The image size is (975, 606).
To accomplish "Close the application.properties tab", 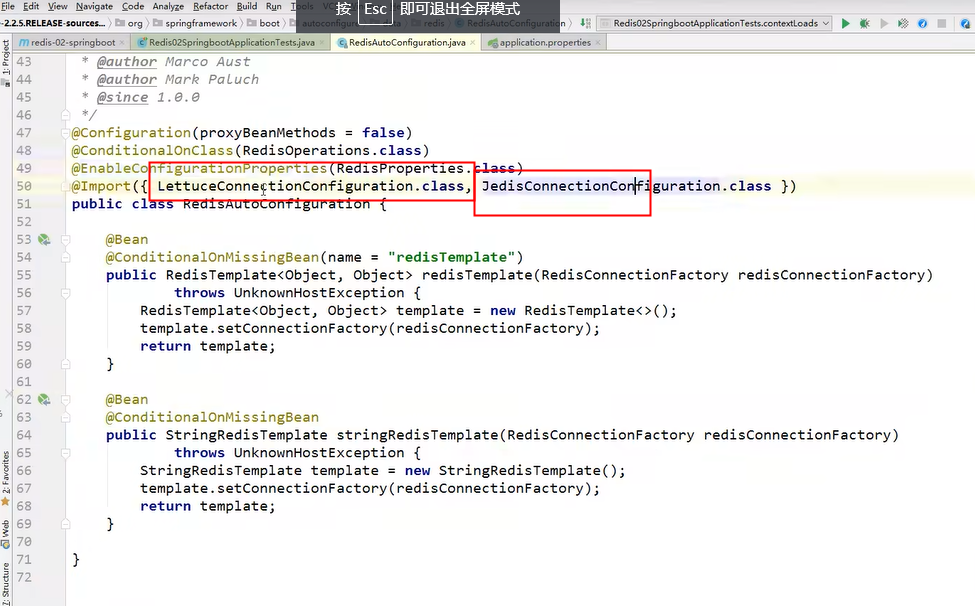I will 598,43.
